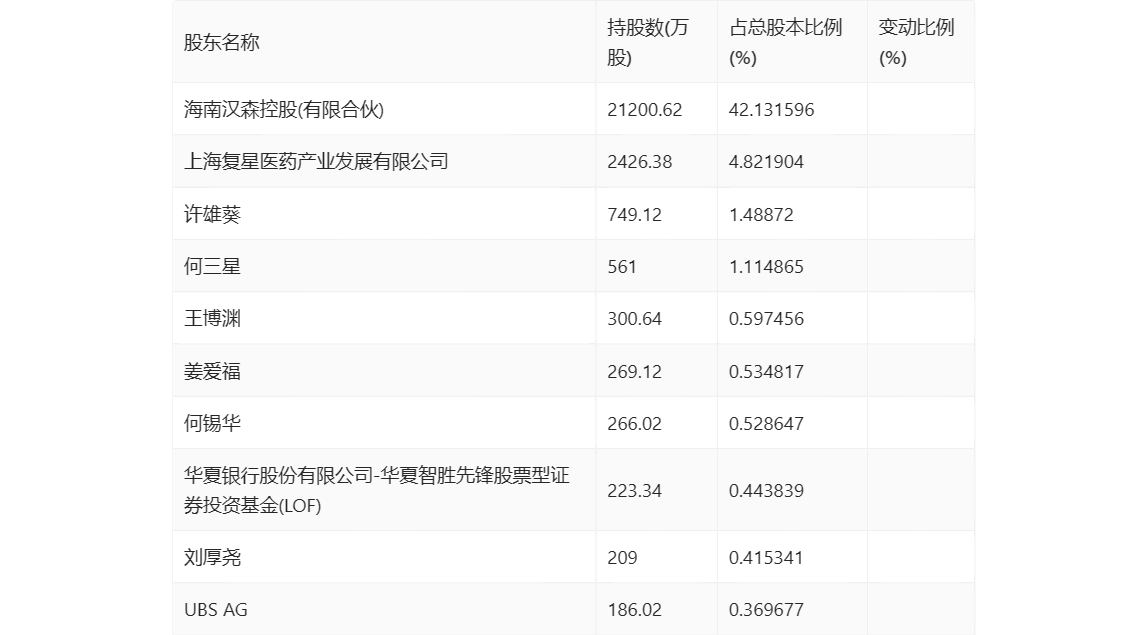
Task: Click percentage 0.443839
Action: point(766,491)
